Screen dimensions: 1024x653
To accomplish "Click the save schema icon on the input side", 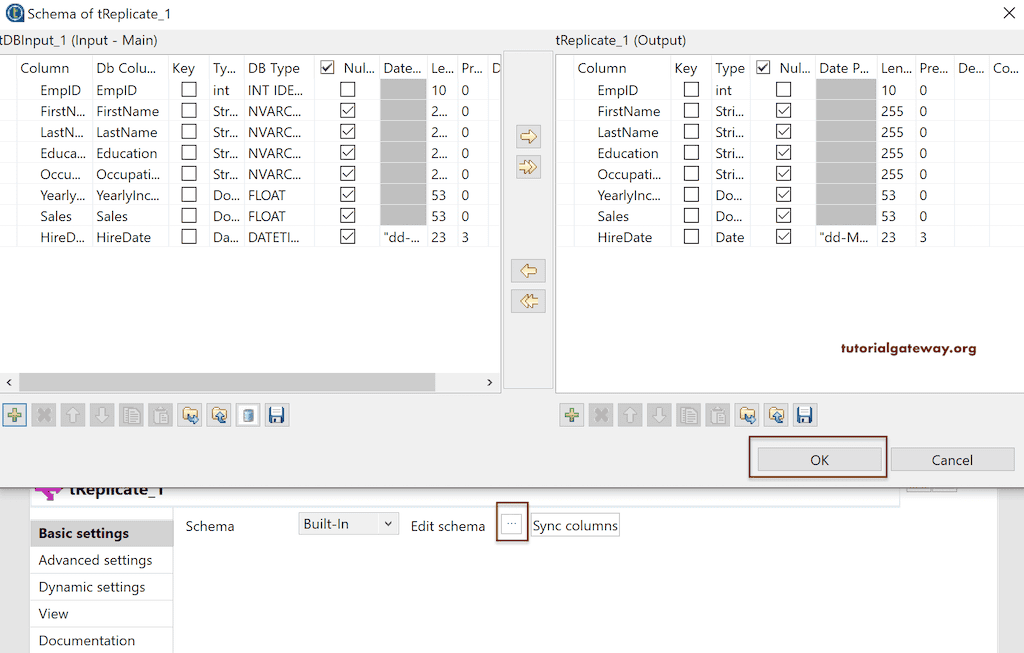I will 276,414.
